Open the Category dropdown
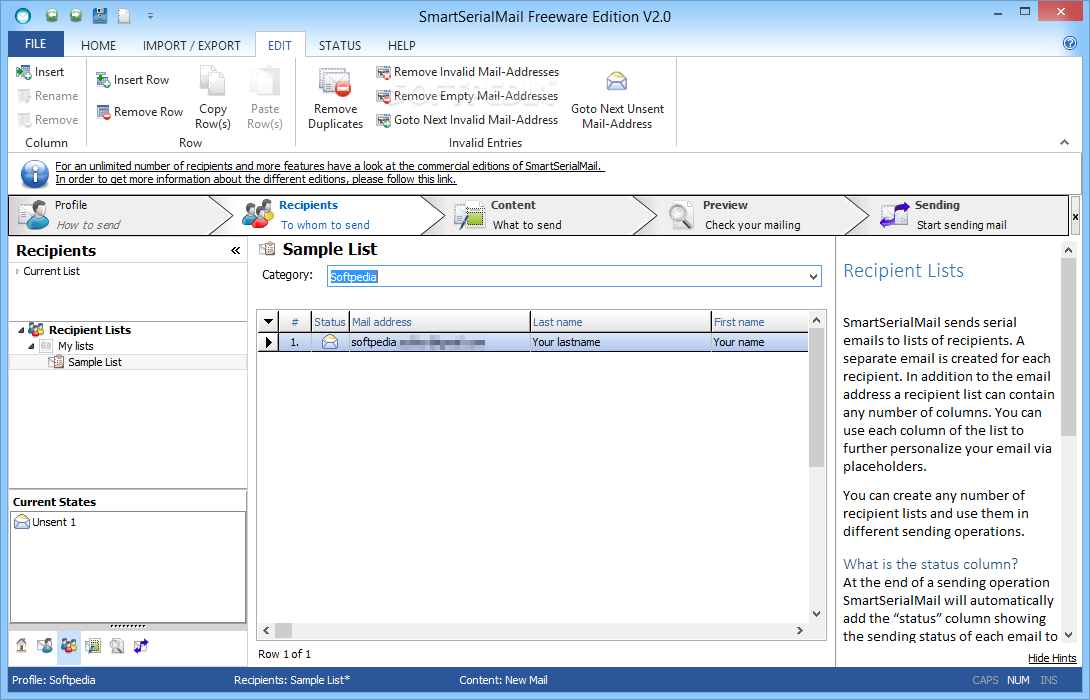 click(813, 277)
